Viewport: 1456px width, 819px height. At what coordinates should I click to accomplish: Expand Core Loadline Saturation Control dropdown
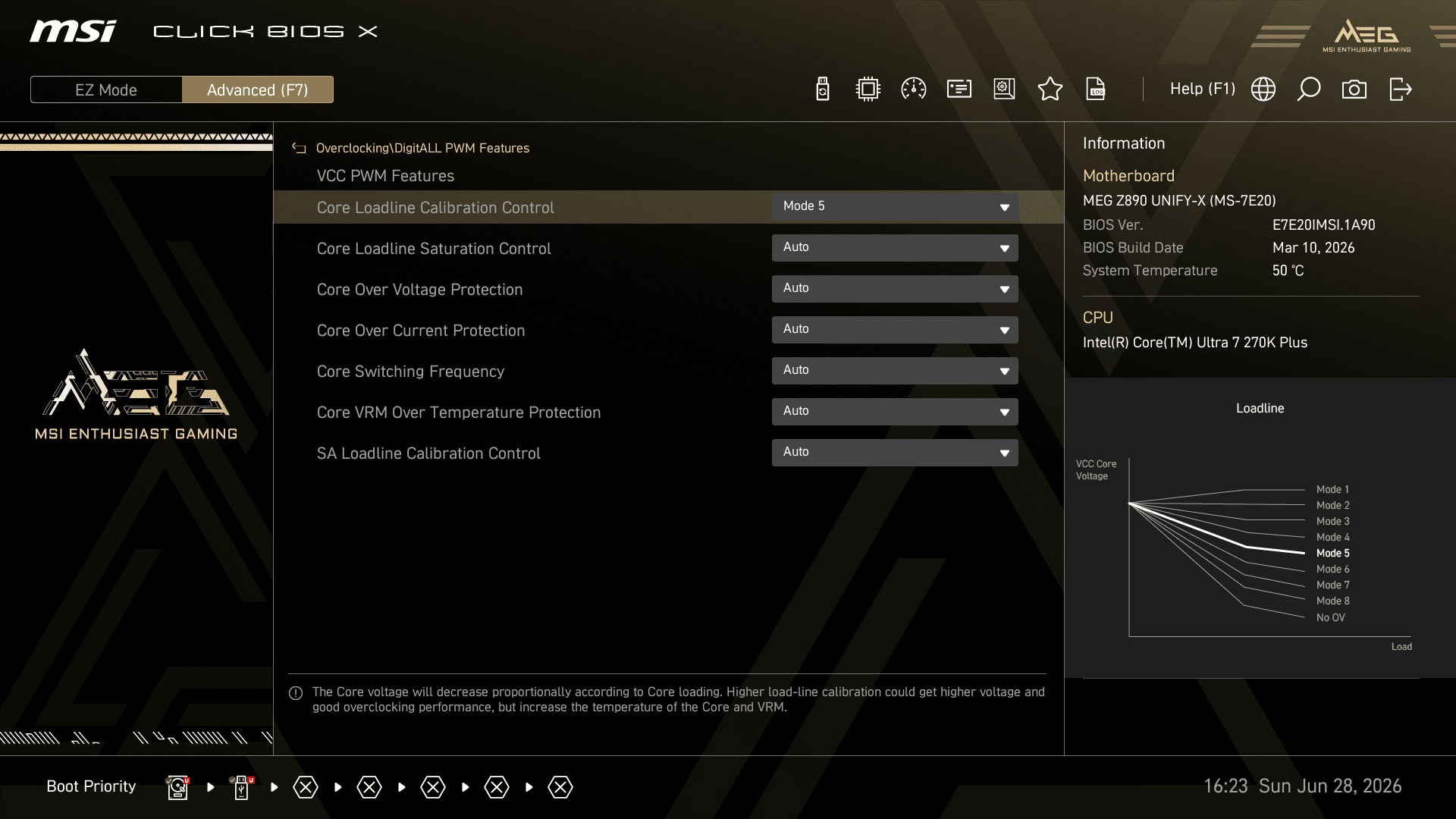(x=895, y=248)
